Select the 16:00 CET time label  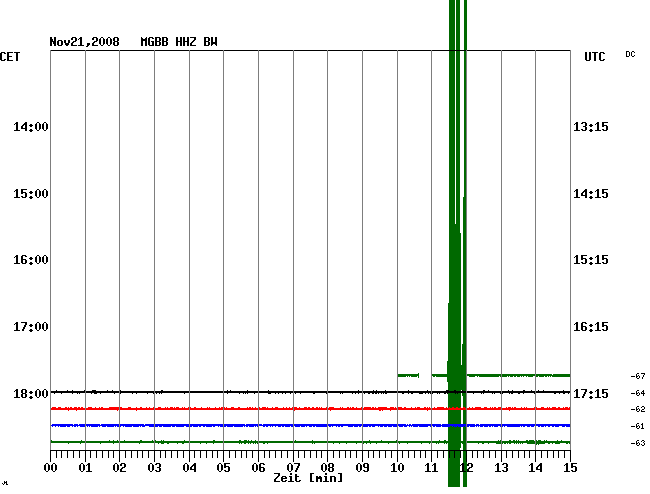(31, 260)
